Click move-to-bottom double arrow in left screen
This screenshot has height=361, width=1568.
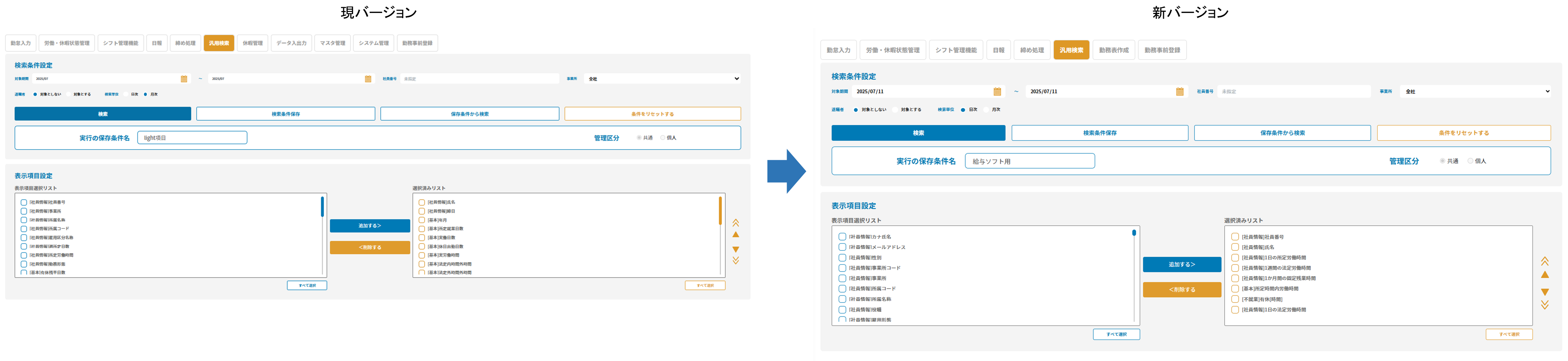pos(736,261)
